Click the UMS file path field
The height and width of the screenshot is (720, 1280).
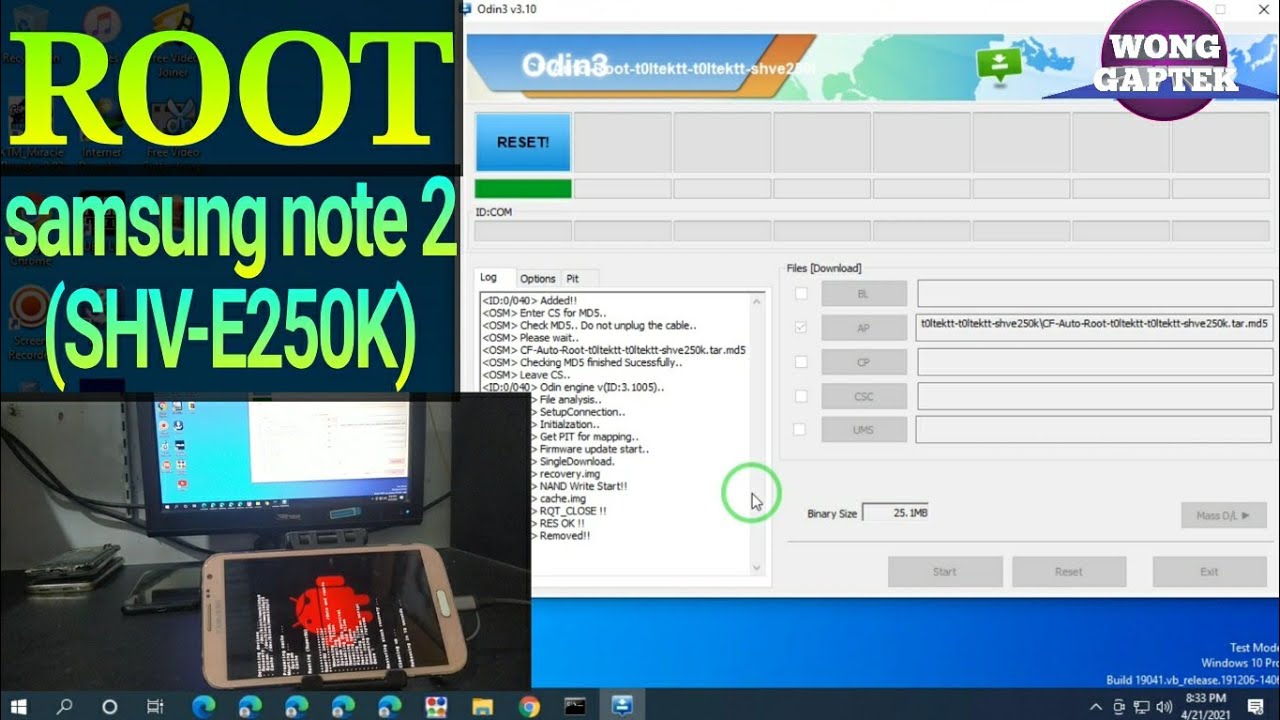tap(1095, 430)
